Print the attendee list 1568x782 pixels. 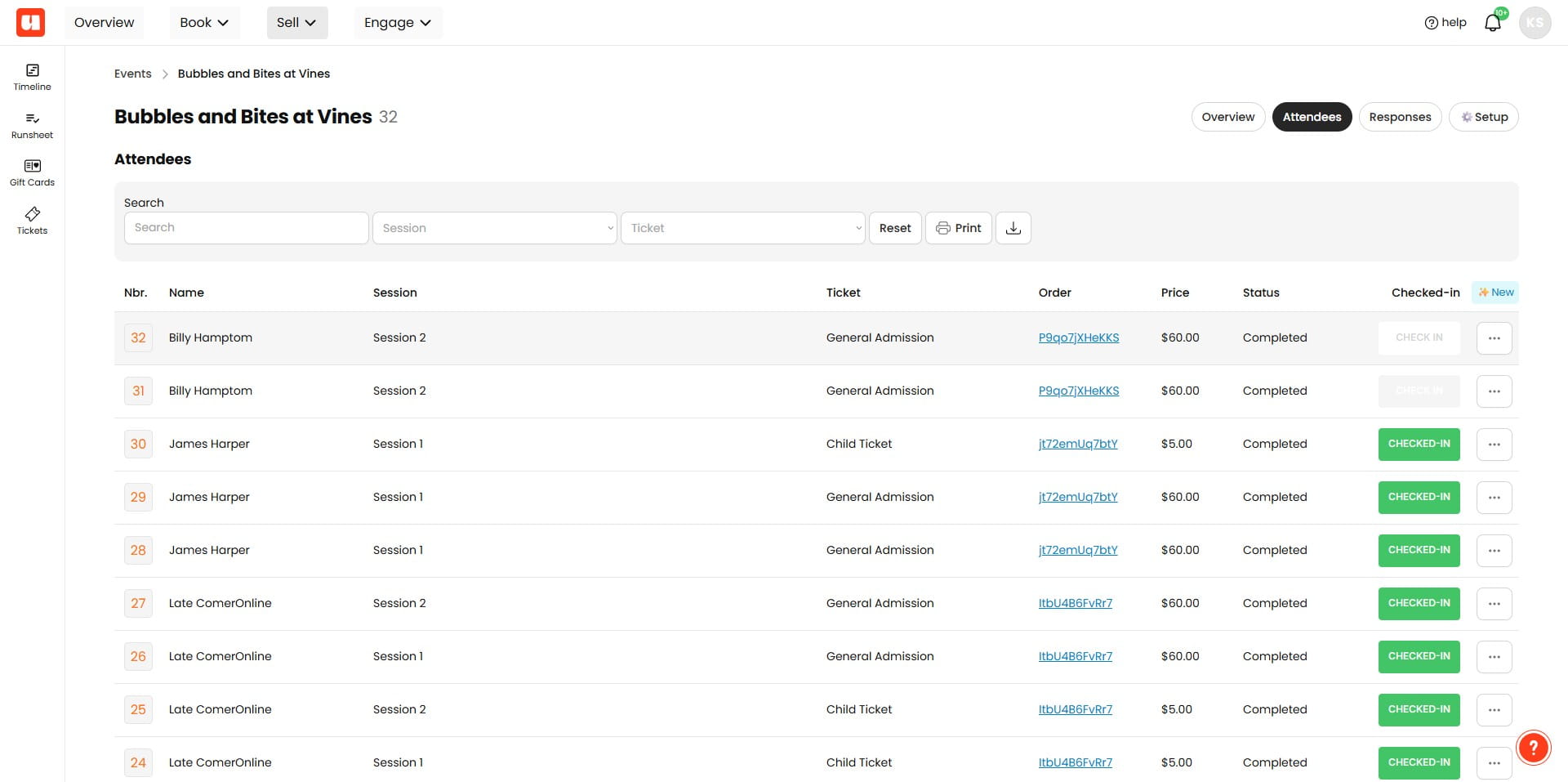(x=958, y=228)
